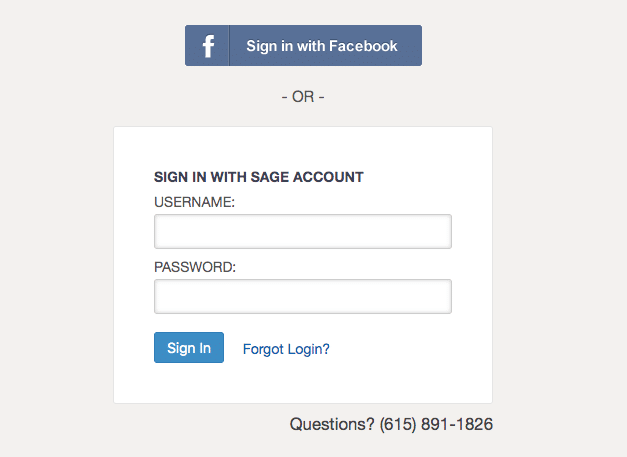Click the '- OR -' separator text

[303, 97]
